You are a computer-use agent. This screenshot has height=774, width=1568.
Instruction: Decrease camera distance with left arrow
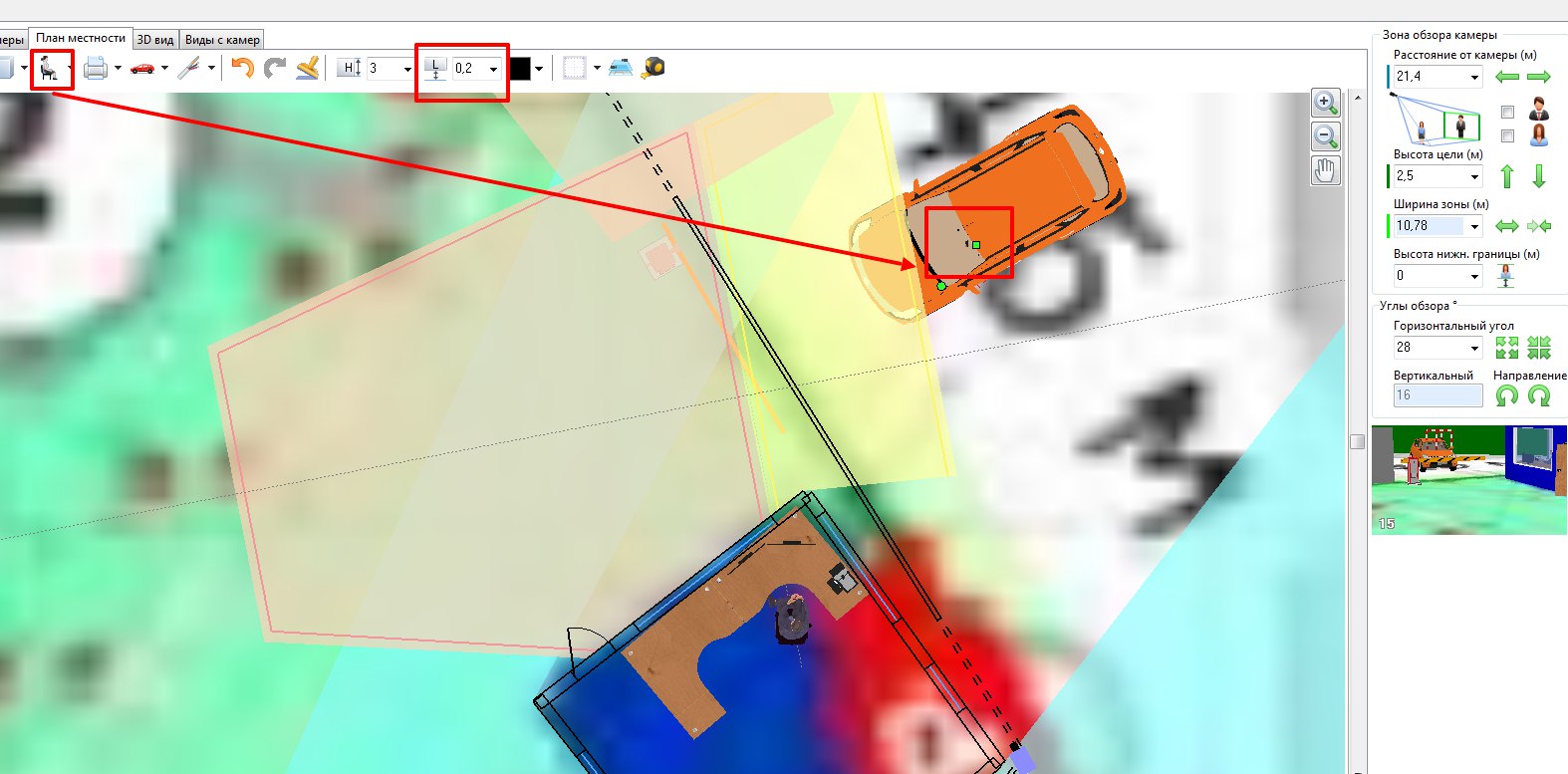(1507, 77)
